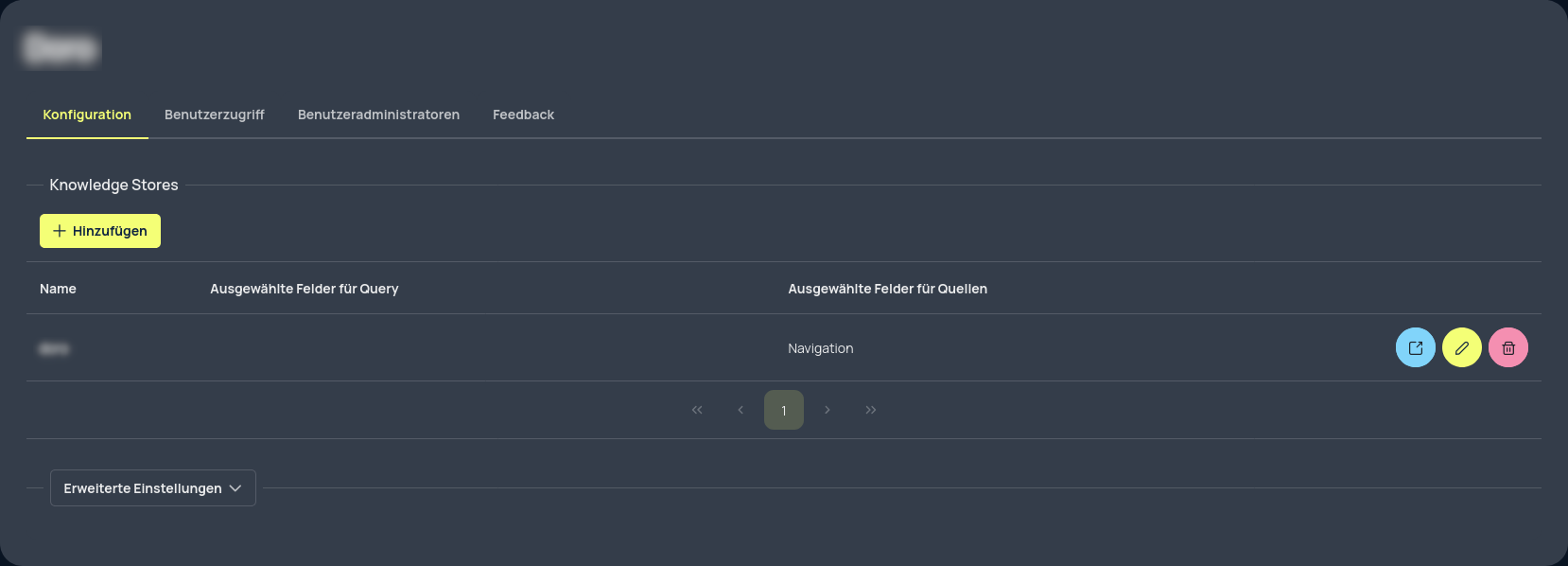Open the knowledge store via external link icon

pos(1416,347)
